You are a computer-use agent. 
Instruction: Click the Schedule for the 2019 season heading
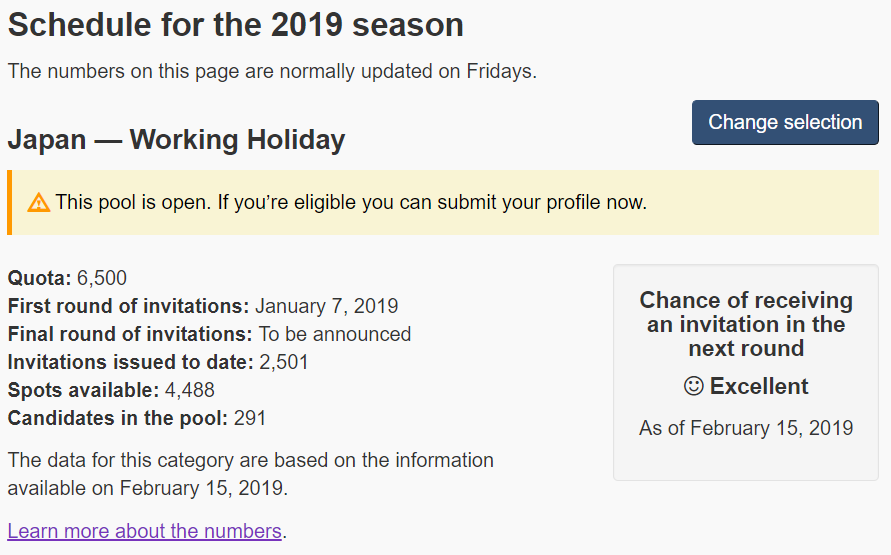click(x=235, y=25)
